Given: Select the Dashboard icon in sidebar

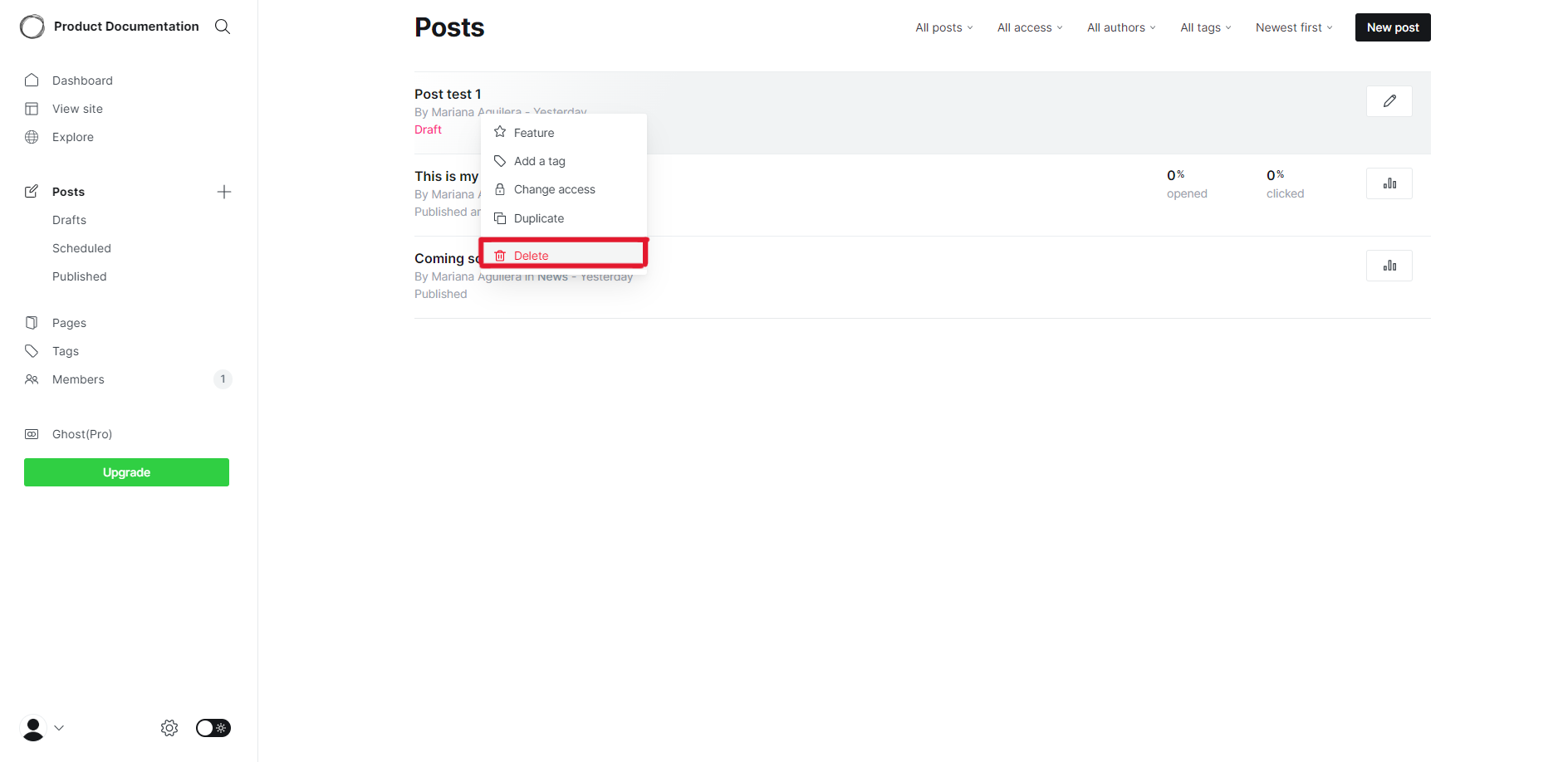Looking at the screenshot, I should pos(32,80).
